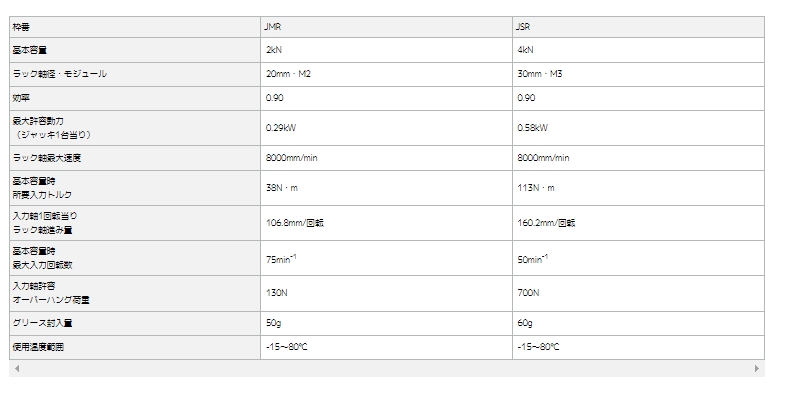This screenshot has height=396, width=786.
Task: Click the left scroll arrow of horizontal scrollbar
Action: click(17, 368)
